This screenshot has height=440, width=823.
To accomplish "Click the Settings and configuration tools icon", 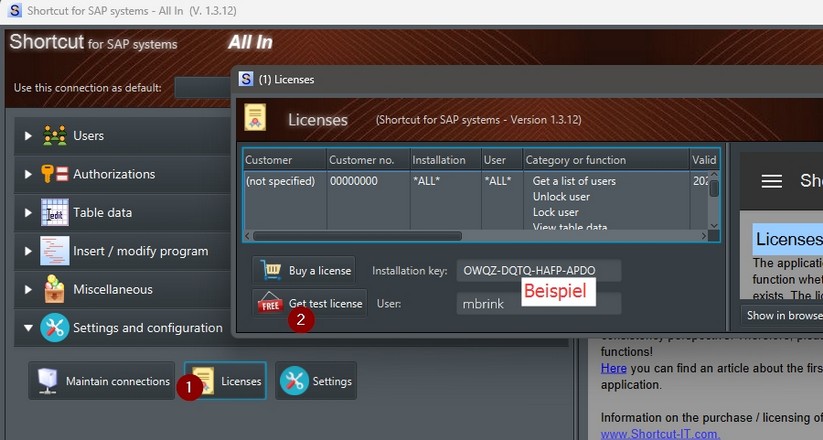I will (x=54, y=328).
